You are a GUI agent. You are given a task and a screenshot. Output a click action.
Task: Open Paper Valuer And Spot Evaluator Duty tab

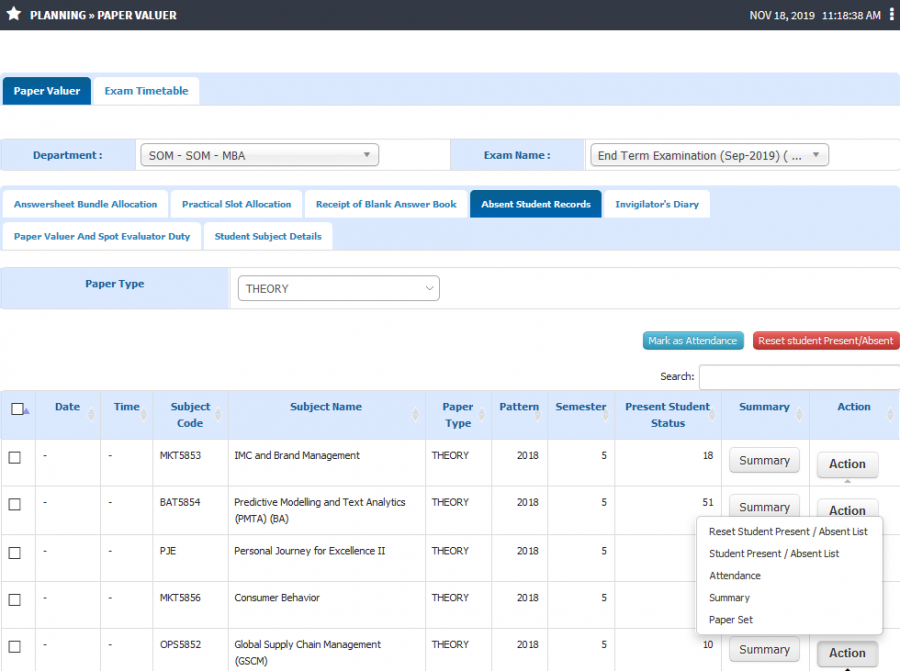102,236
